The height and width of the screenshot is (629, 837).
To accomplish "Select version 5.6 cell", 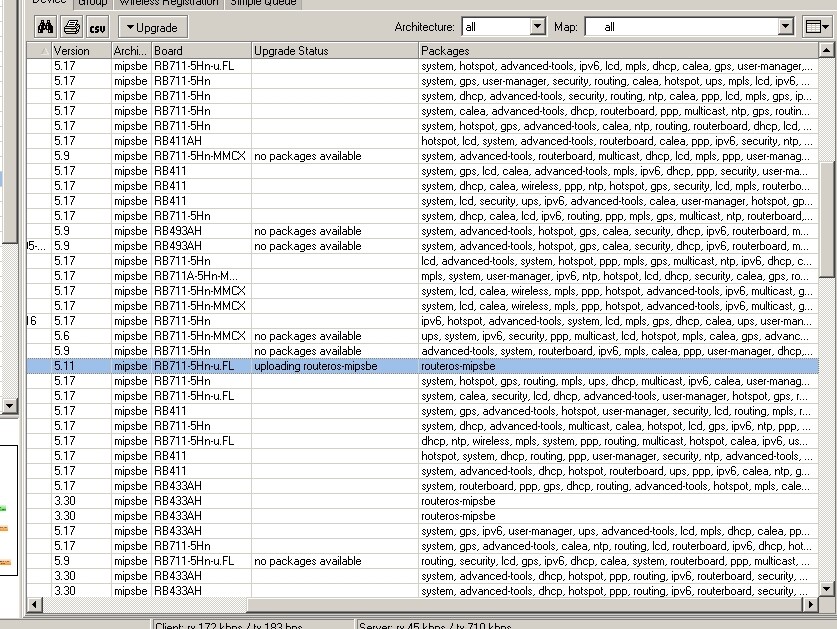I will [81, 336].
